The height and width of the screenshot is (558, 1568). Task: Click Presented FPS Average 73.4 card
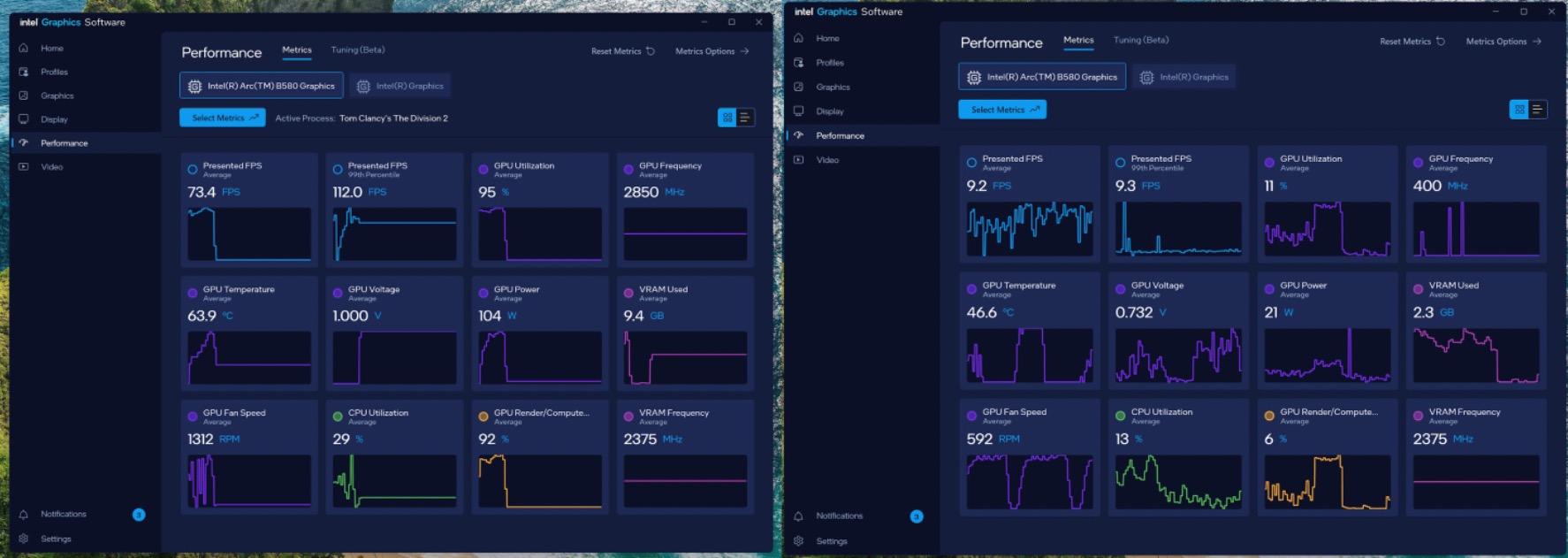click(249, 210)
